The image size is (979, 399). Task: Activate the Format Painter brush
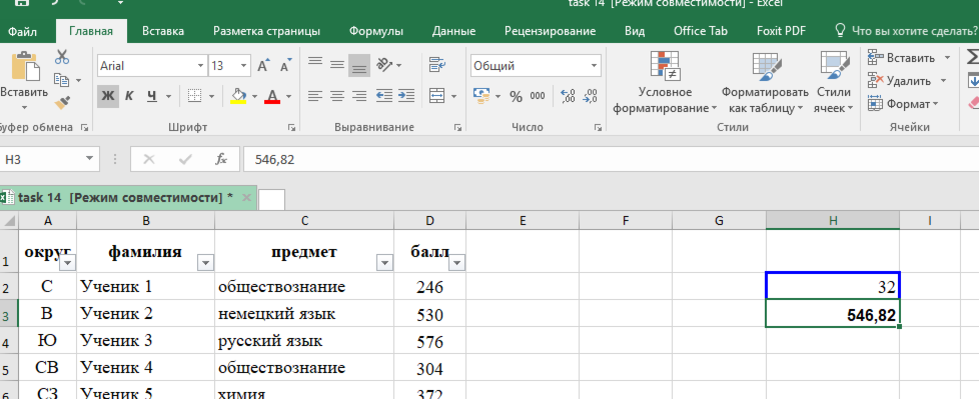(x=62, y=102)
